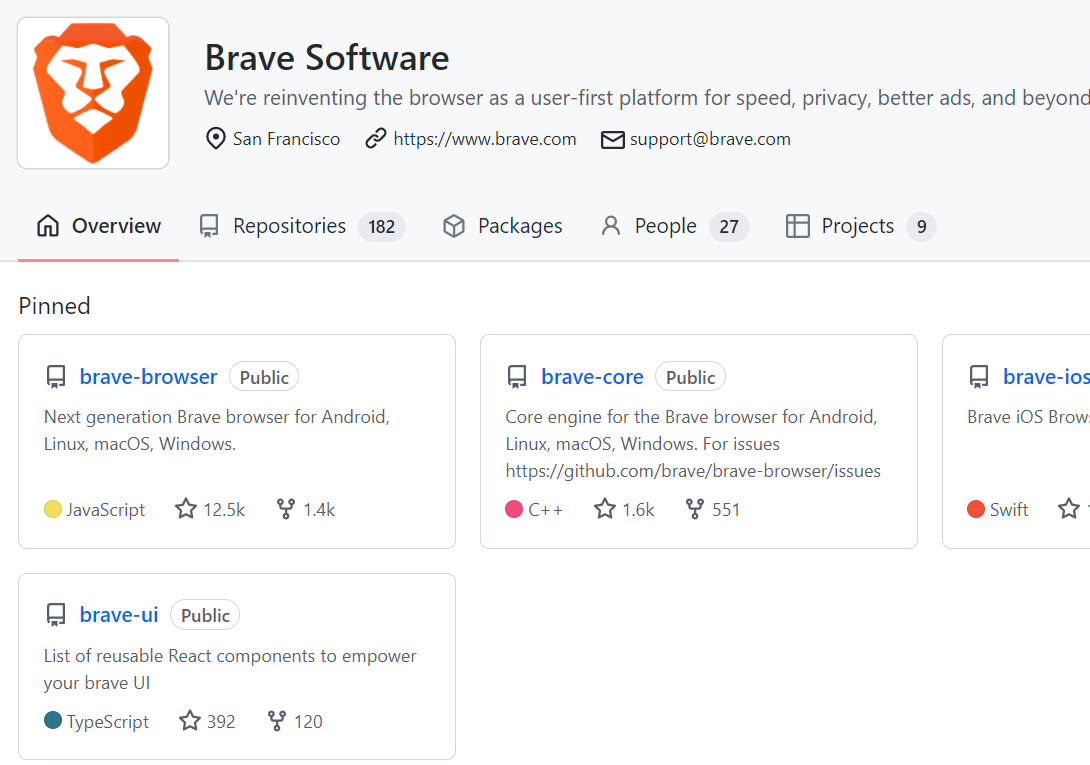Open the 12.5k stargazers count
The height and width of the screenshot is (765, 1090).
(x=224, y=510)
